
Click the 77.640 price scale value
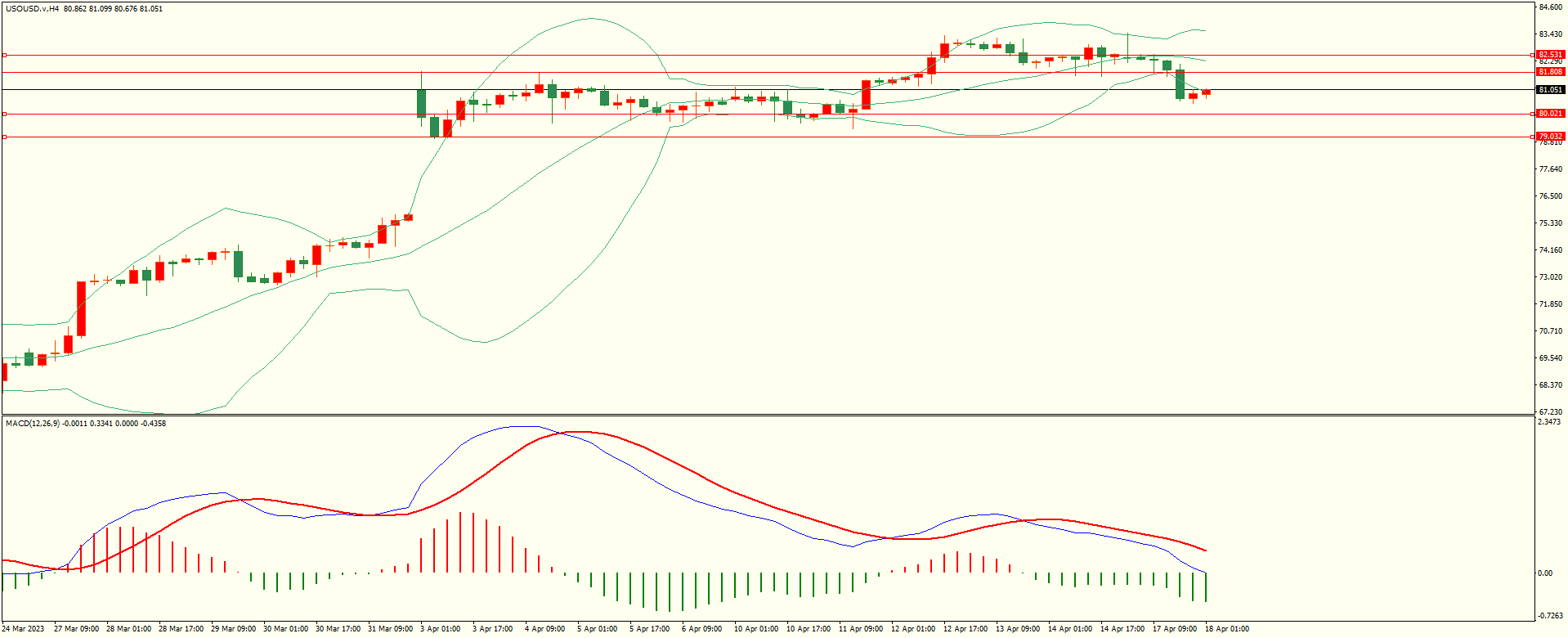[1550, 169]
